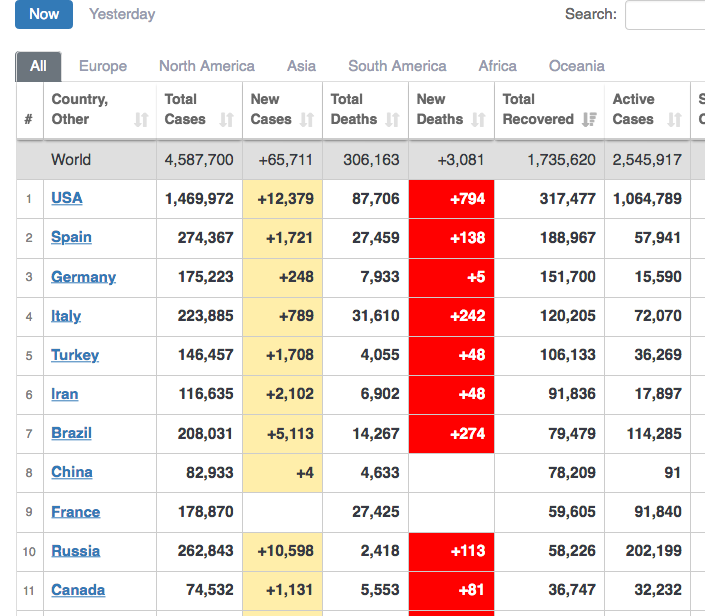Select World new deaths +3,081
This screenshot has height=616, width=705.
[461, 160]
